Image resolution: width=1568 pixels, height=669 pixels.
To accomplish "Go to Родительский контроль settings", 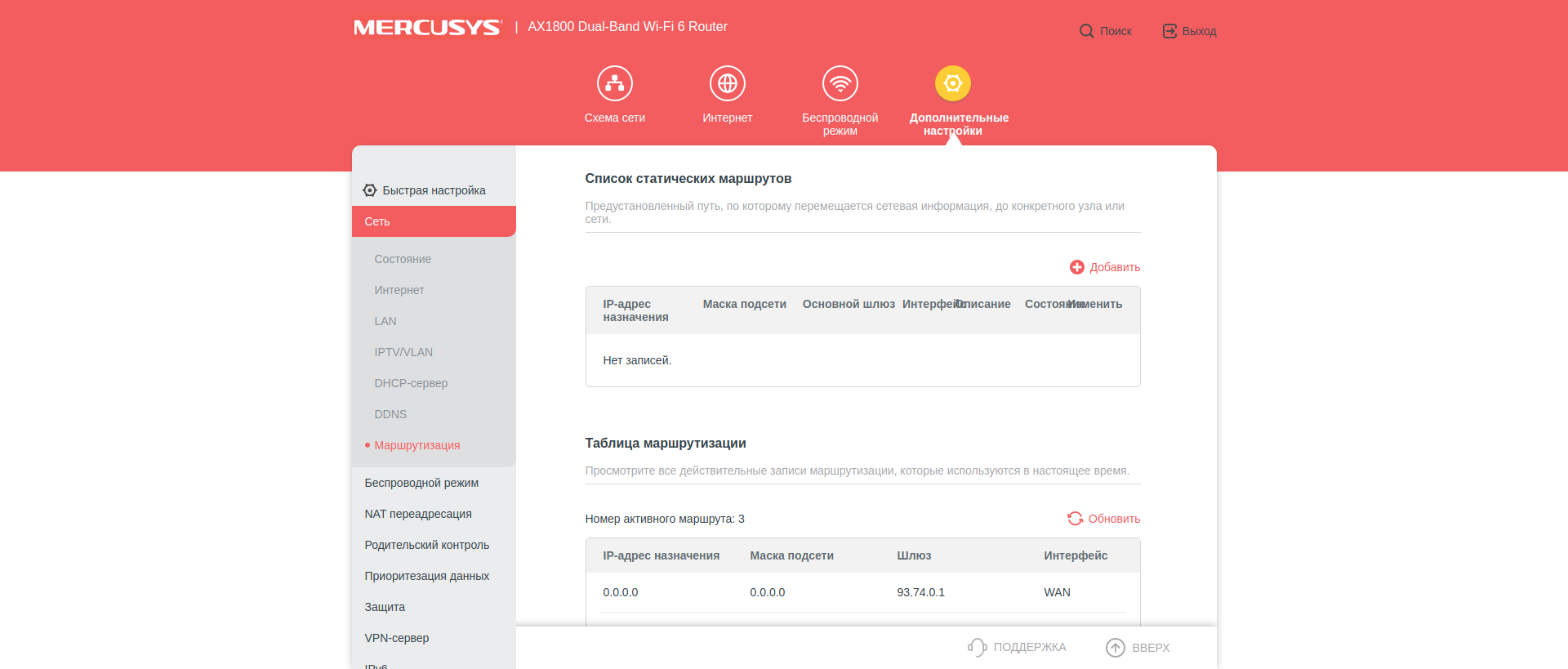I will [x=426, y=545].
